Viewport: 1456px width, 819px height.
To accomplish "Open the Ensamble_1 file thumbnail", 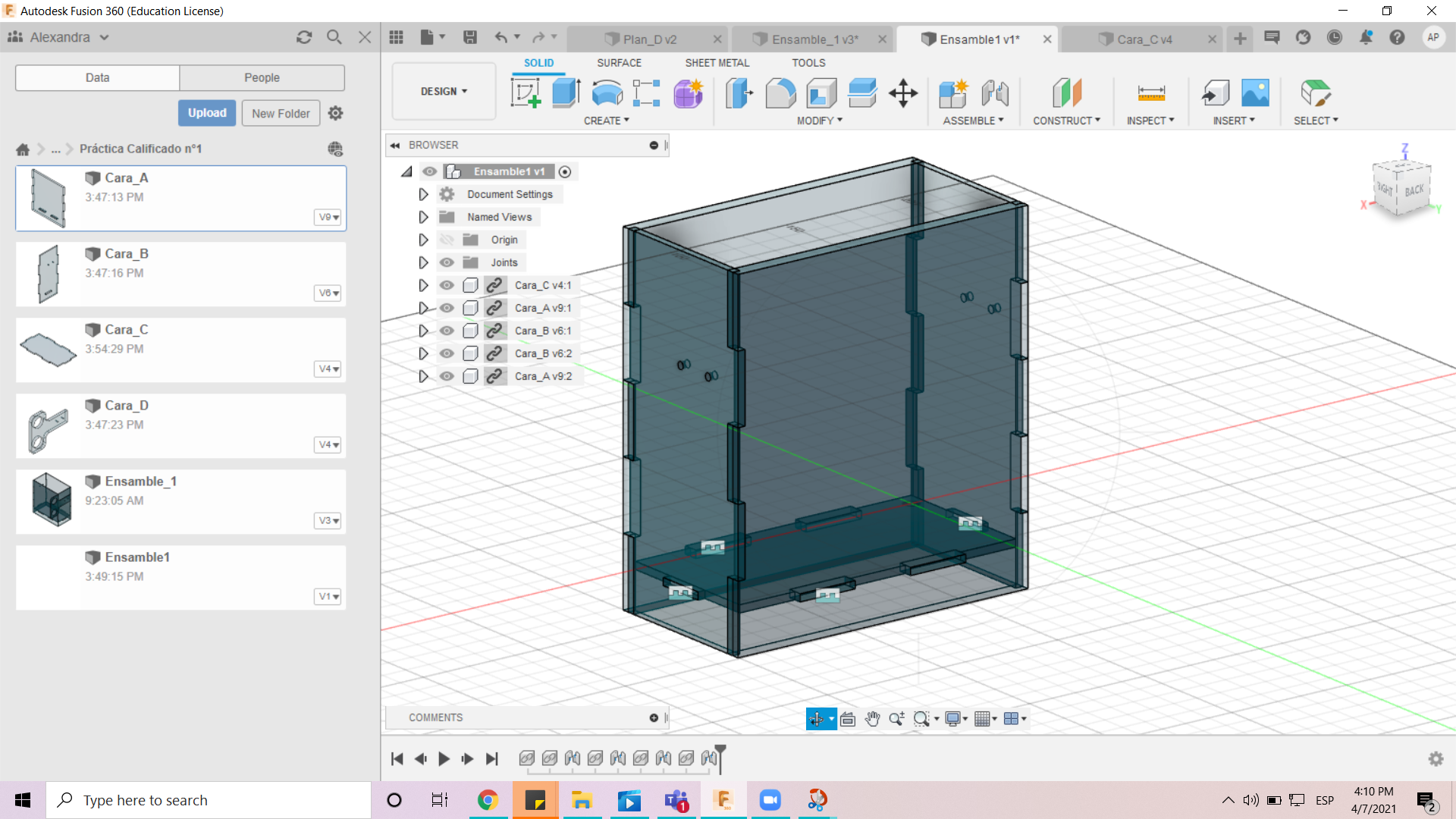I will [x=51, y=500].
